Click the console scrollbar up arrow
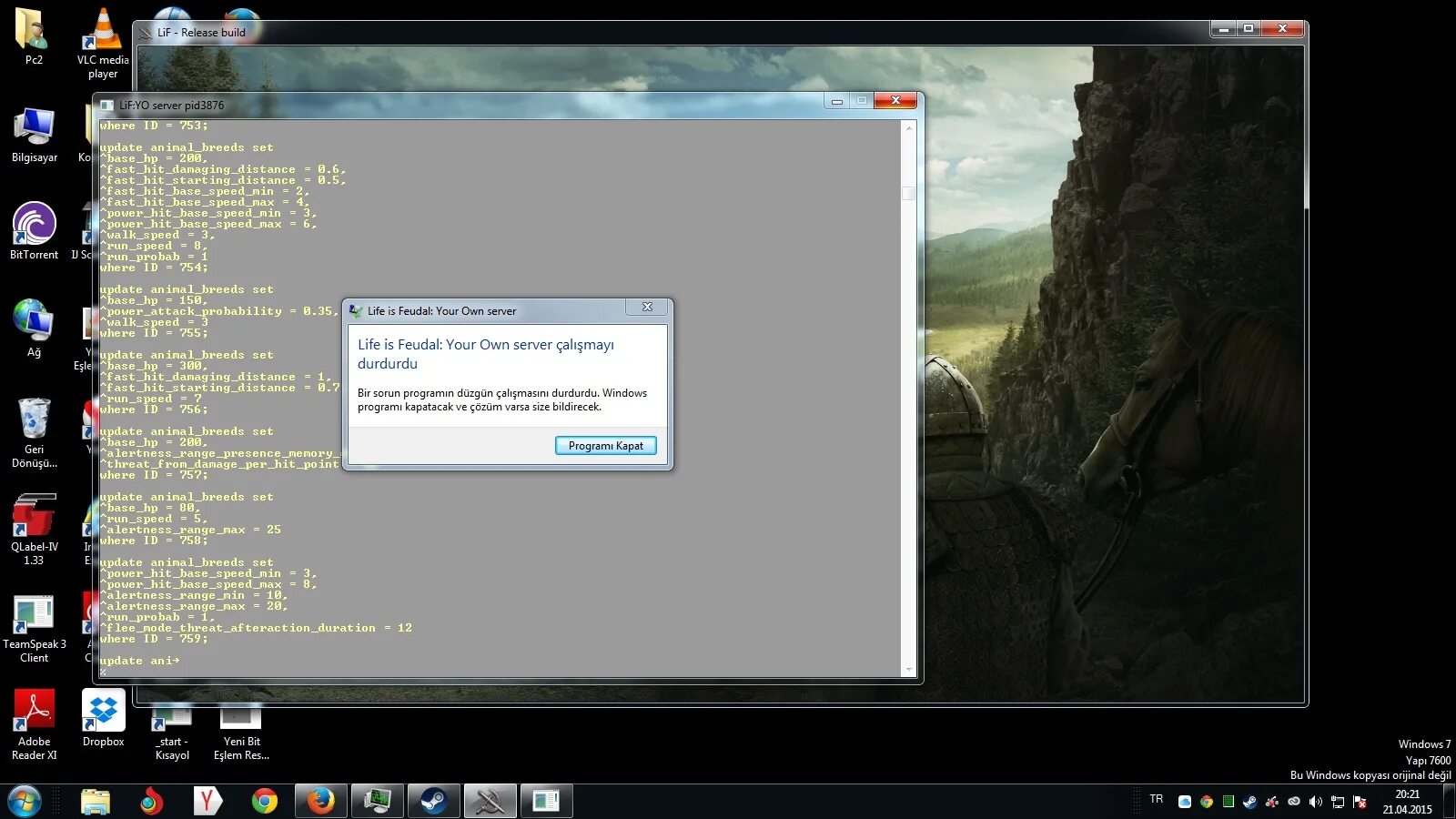 [x=908, y=127]
